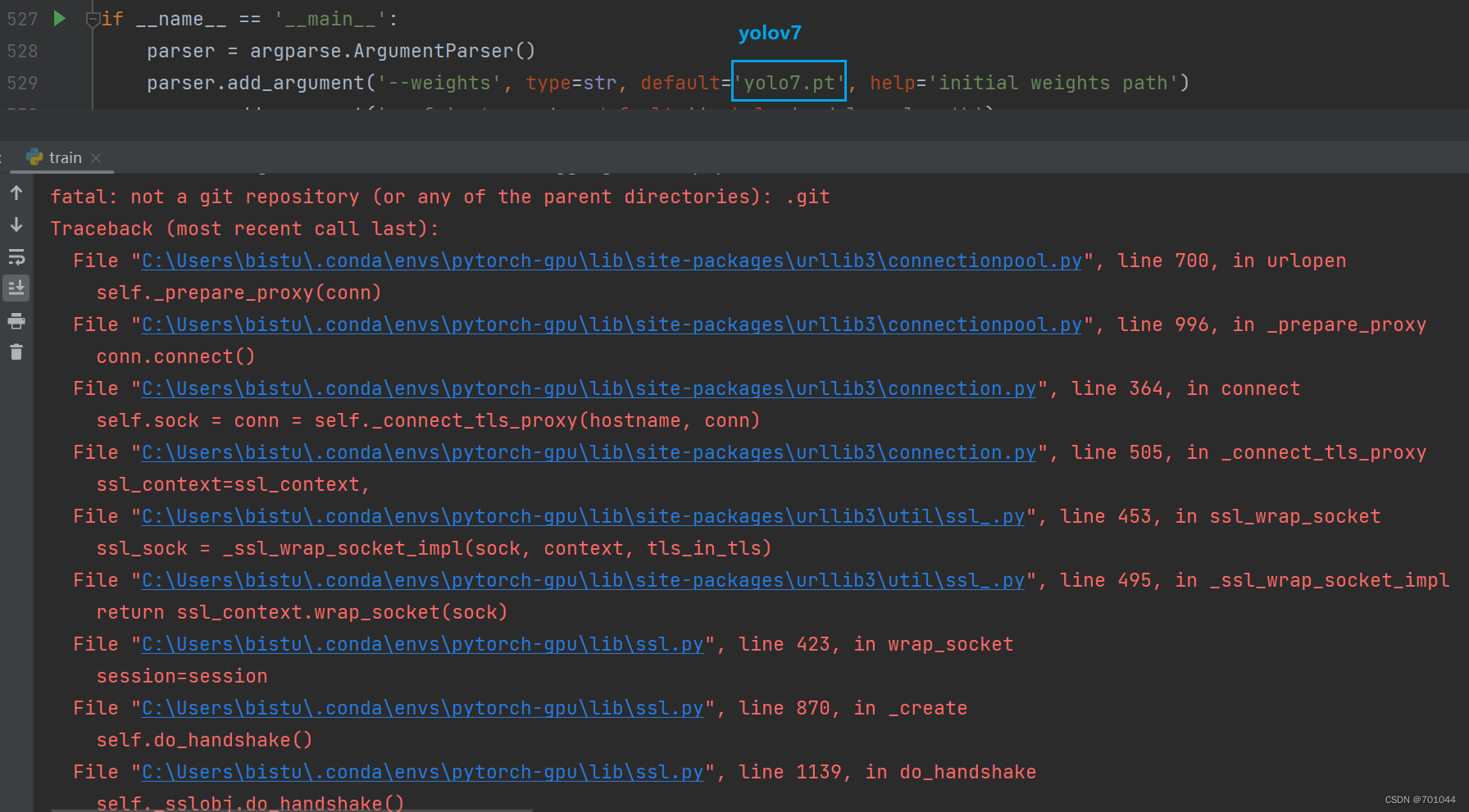Open ssl_.py link at line 453
This screenshot has height=812, width=1469.
pyautogui.click(x=583, y=516)
